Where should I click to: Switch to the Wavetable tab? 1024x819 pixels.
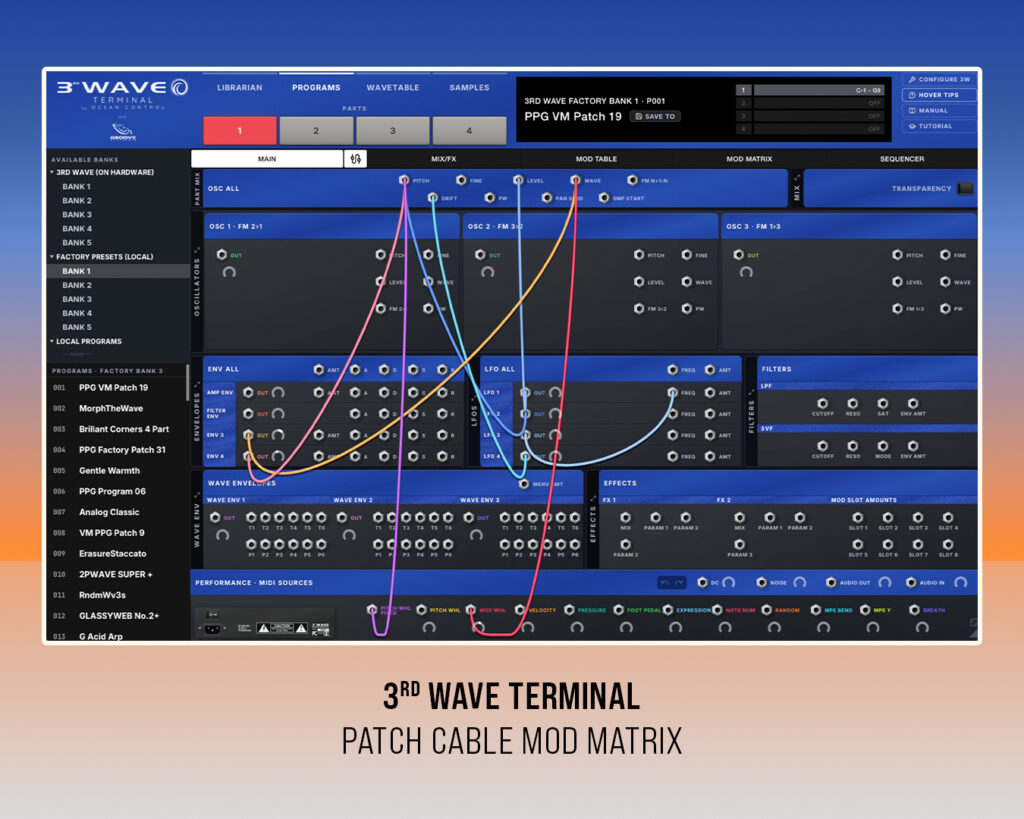pyautogui.click(x=392, y=88)
